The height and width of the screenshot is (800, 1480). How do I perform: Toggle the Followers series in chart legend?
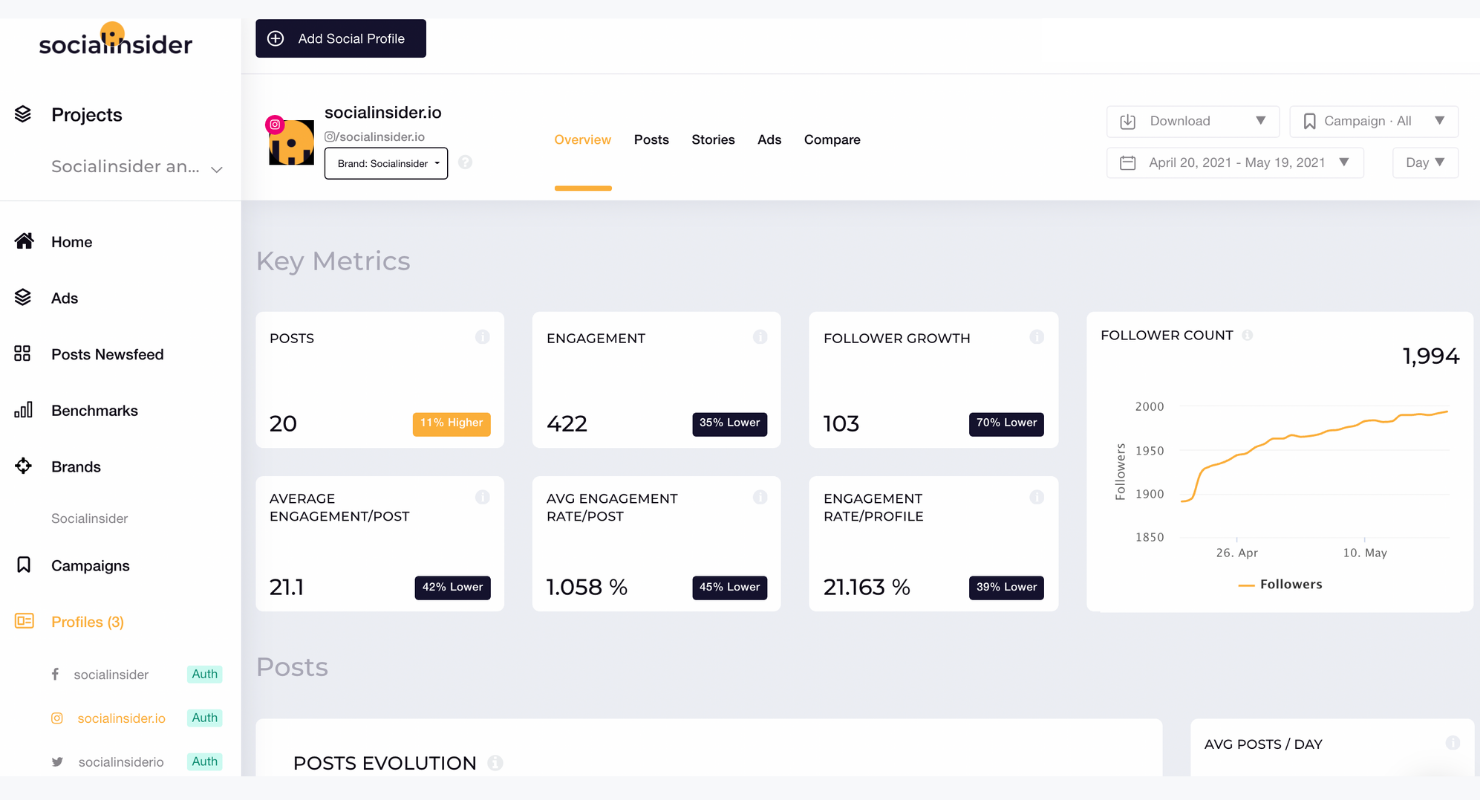point(1280,584)
